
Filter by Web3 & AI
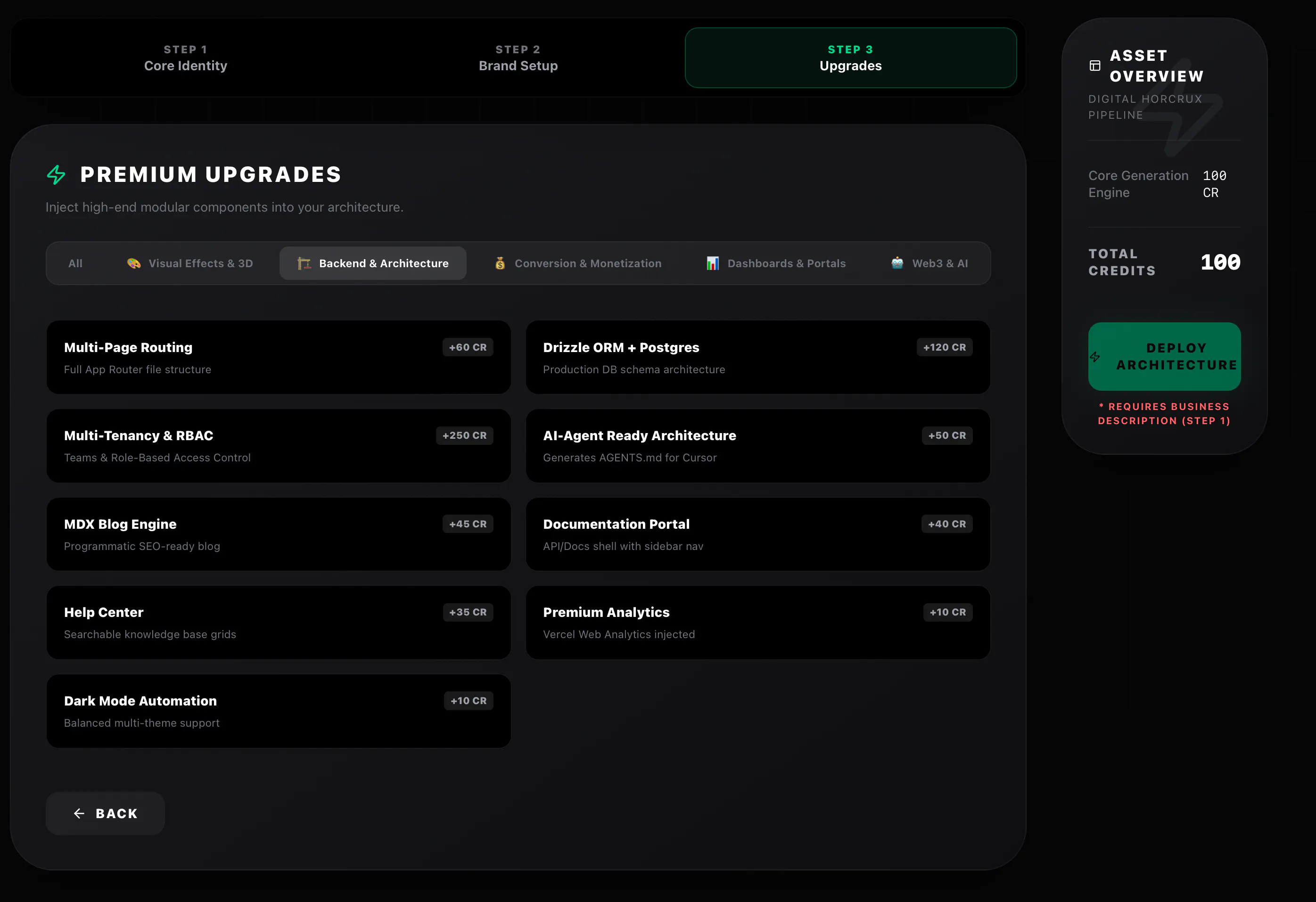tap(929, 263)
